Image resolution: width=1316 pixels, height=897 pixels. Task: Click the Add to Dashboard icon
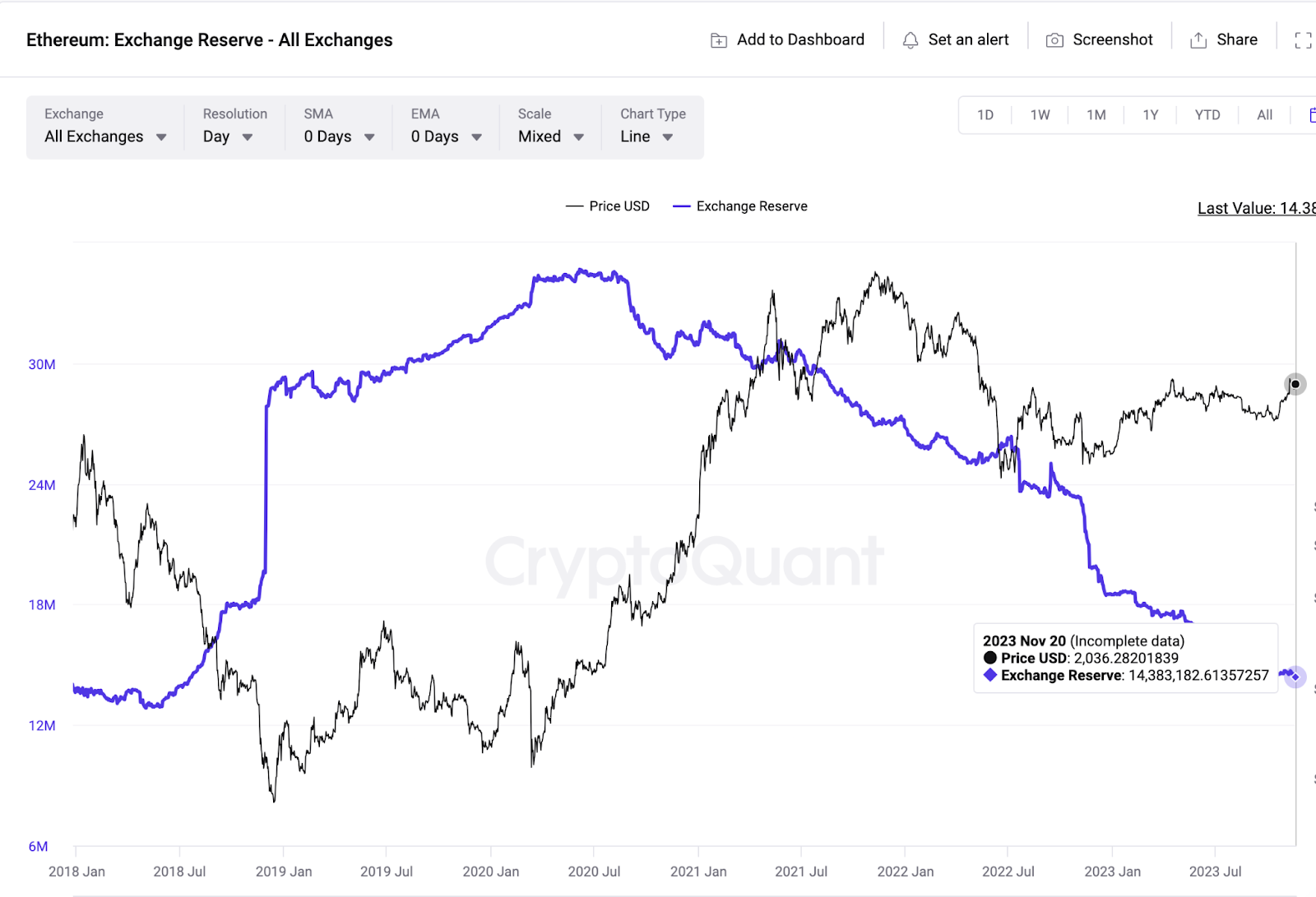[719, 40]
